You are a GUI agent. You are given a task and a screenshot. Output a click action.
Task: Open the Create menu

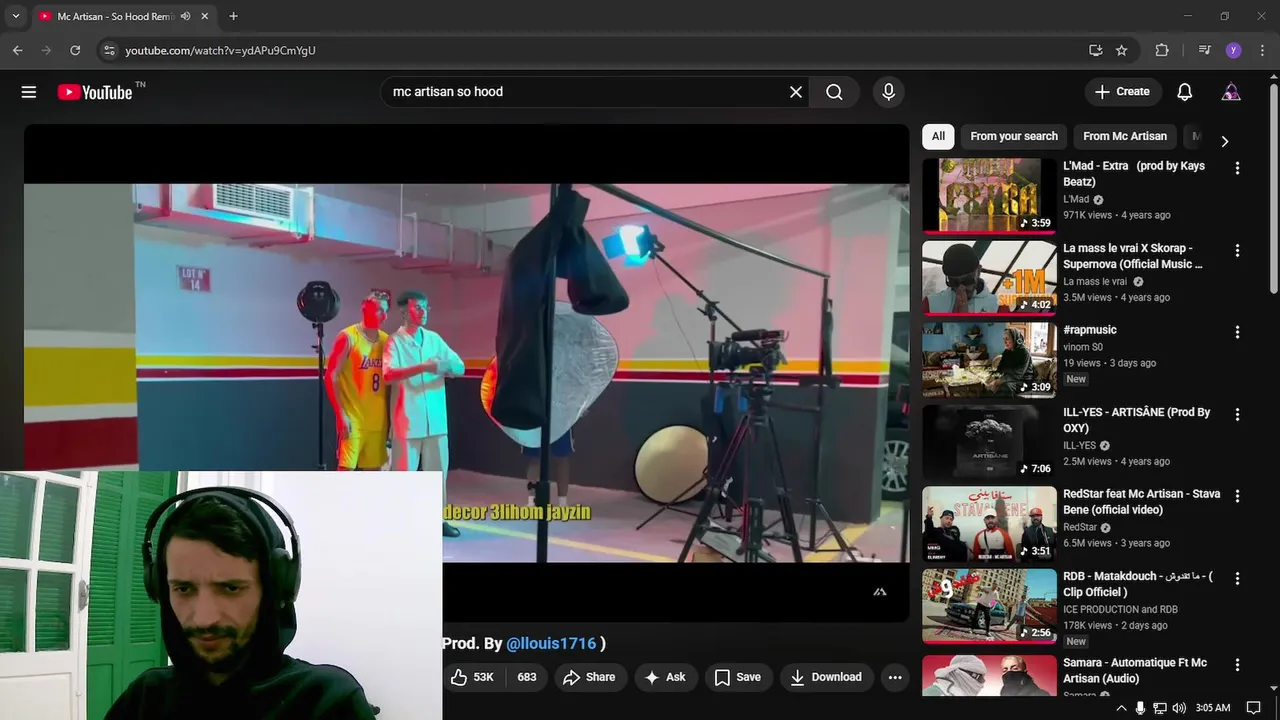(1123, 92)
